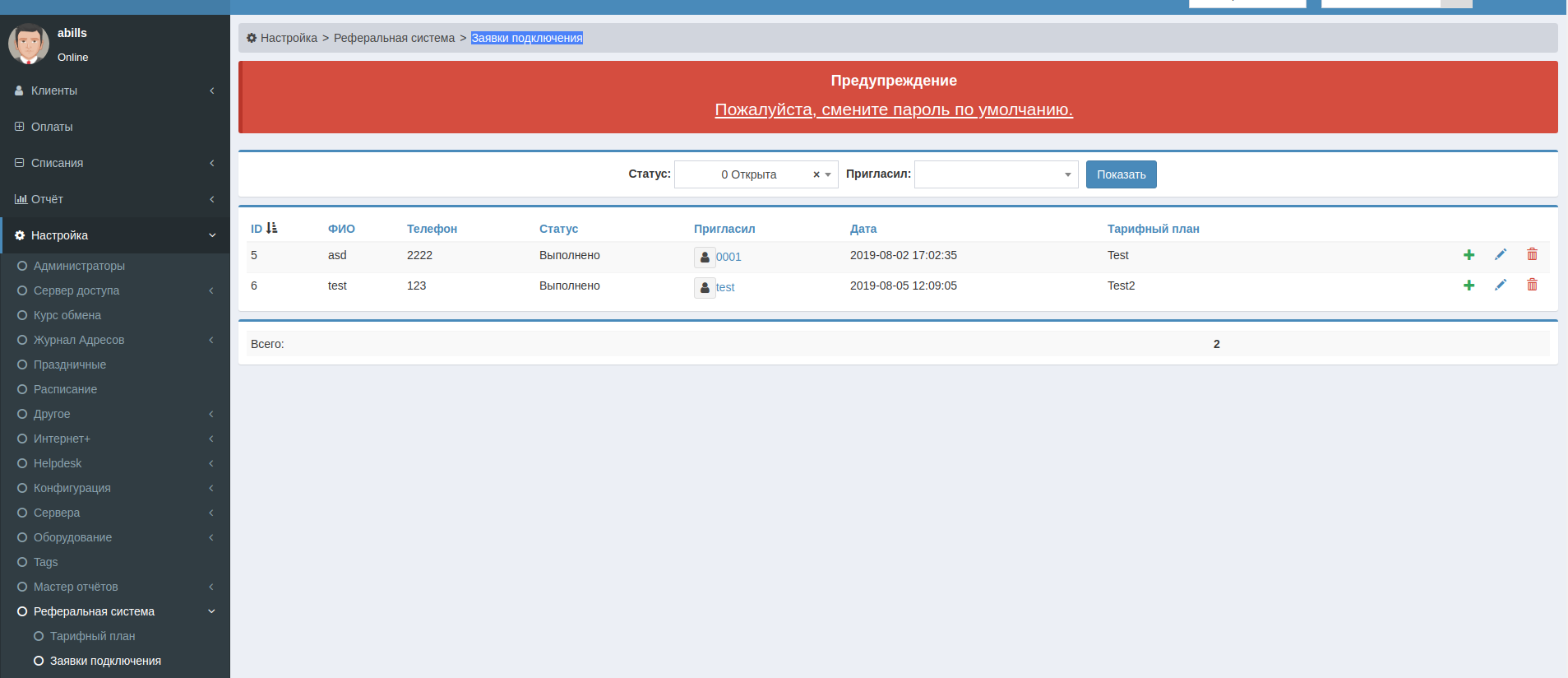1568x678 pixels.
Task: Click green plus icon for asd row
Action: [x=1469, y=255]
